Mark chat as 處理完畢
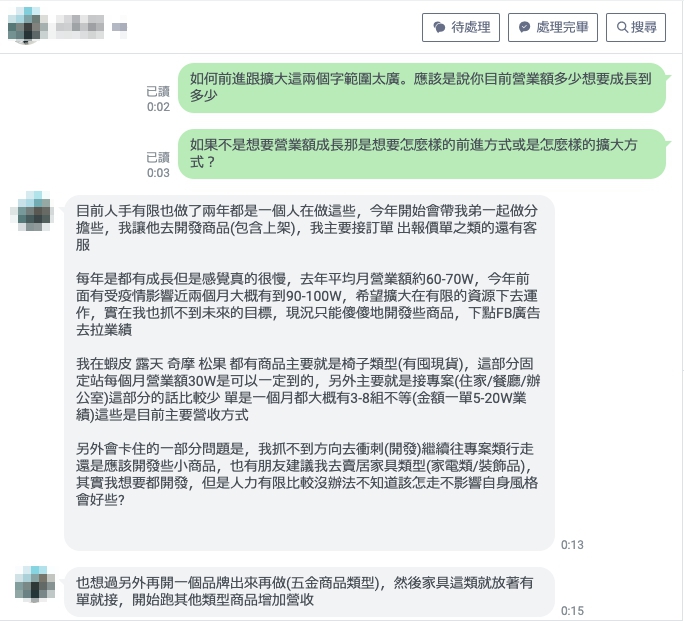 553,27
